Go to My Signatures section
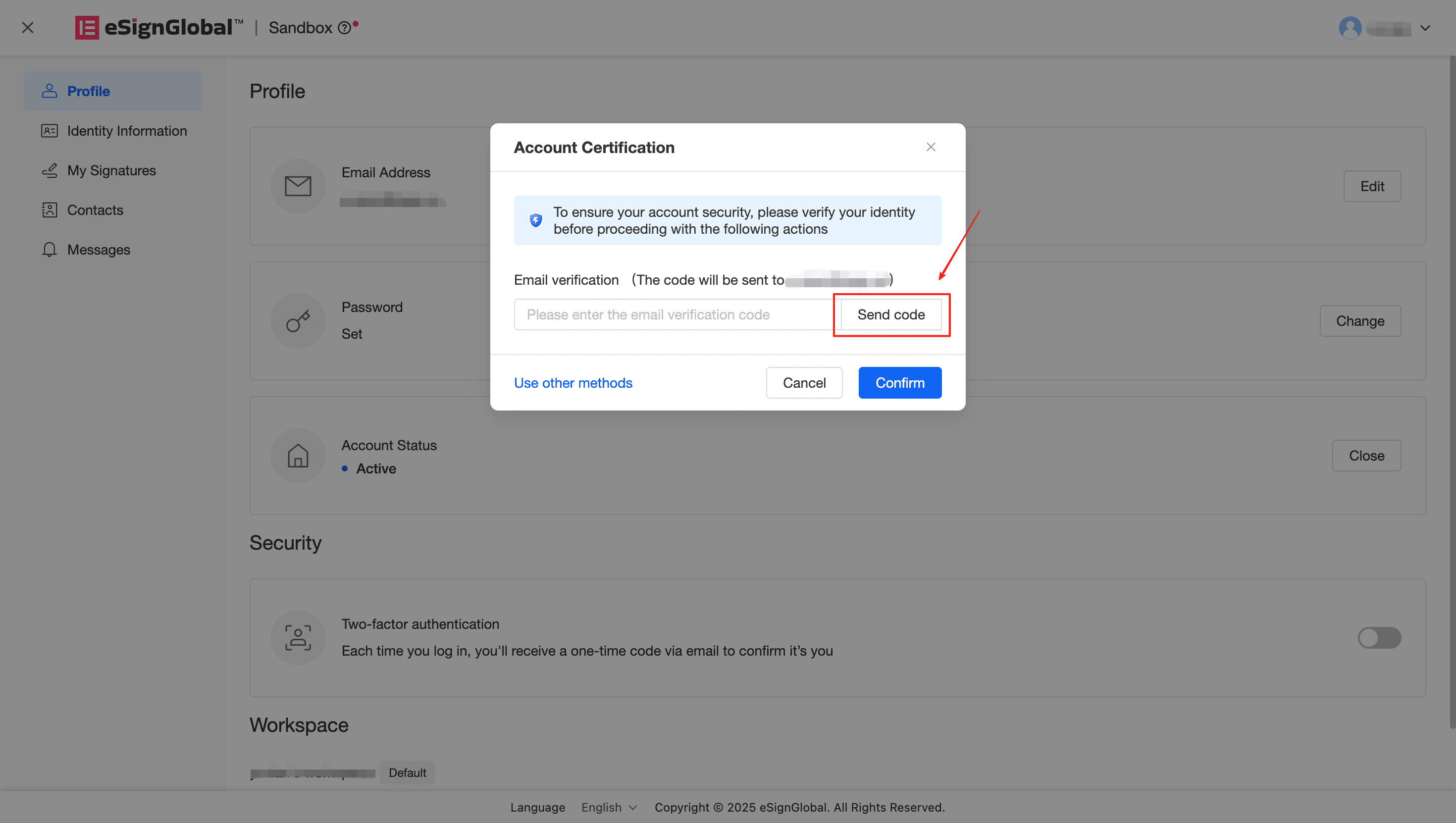This screenshot has height=823, width=1456. coord(111,171)
